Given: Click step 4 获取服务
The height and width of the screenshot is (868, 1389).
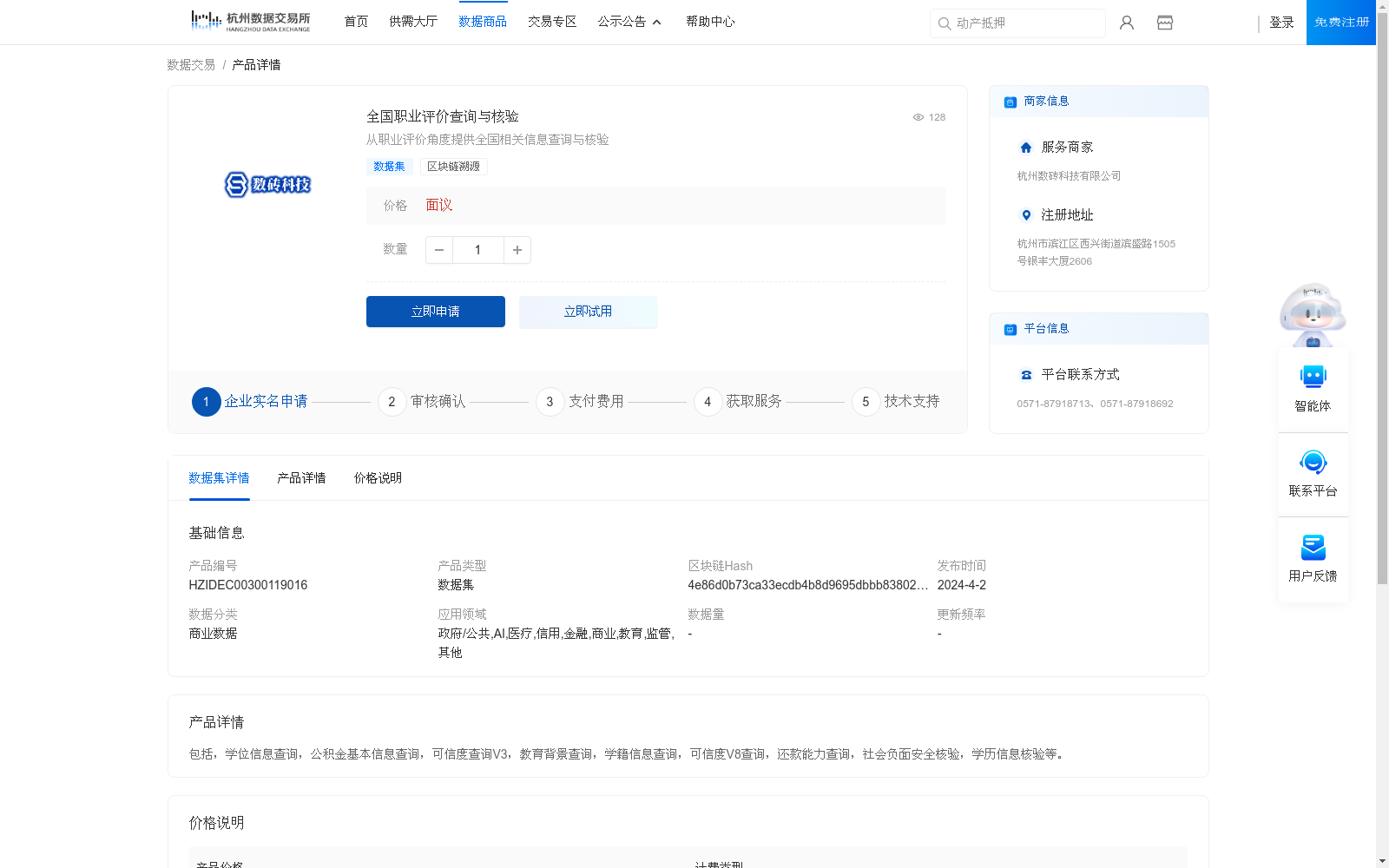Looking at the screenshot, I should pyautogui.click(x=738, y=402).
